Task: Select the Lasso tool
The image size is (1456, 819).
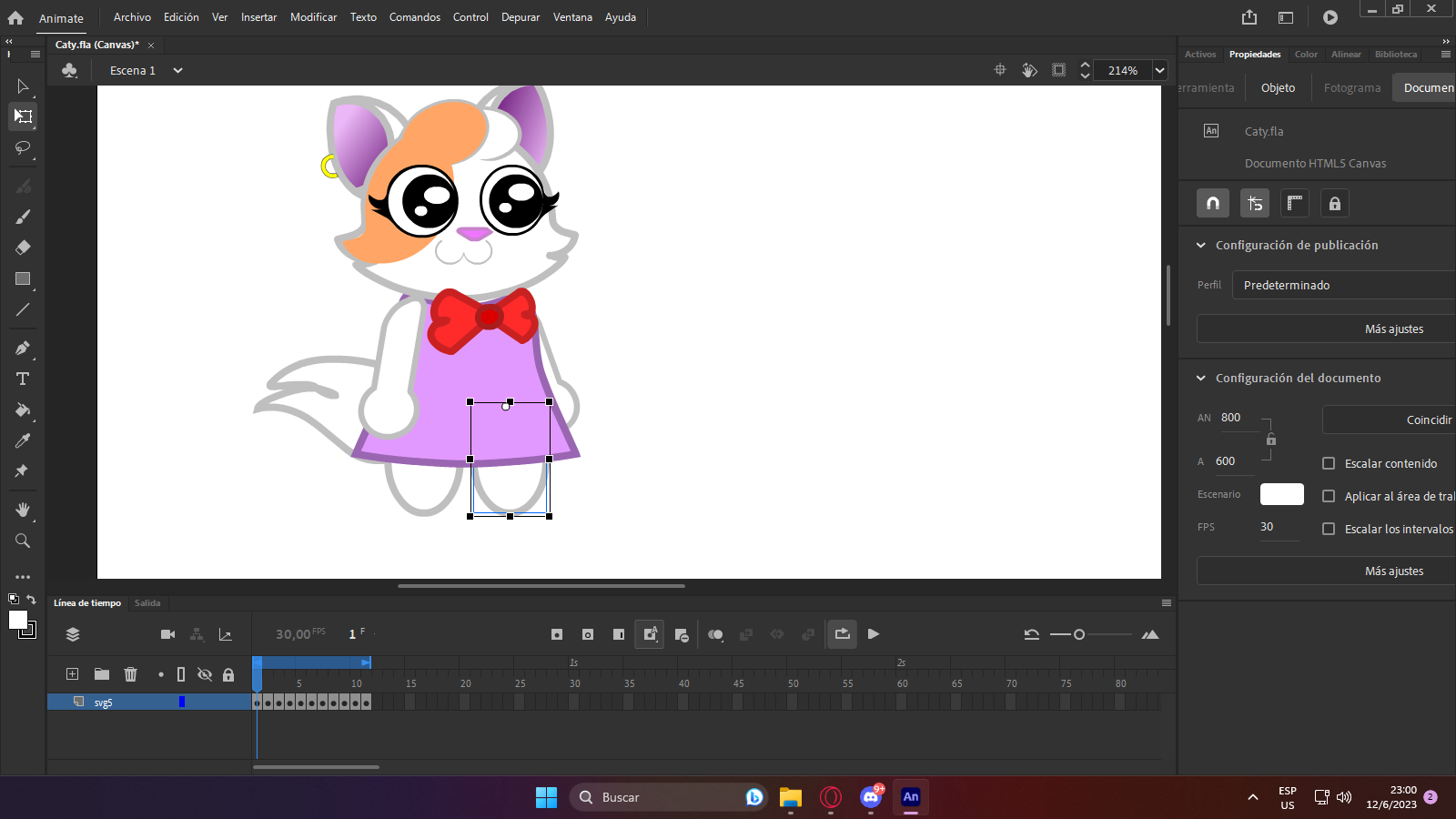Action: (x=23, y=147)
